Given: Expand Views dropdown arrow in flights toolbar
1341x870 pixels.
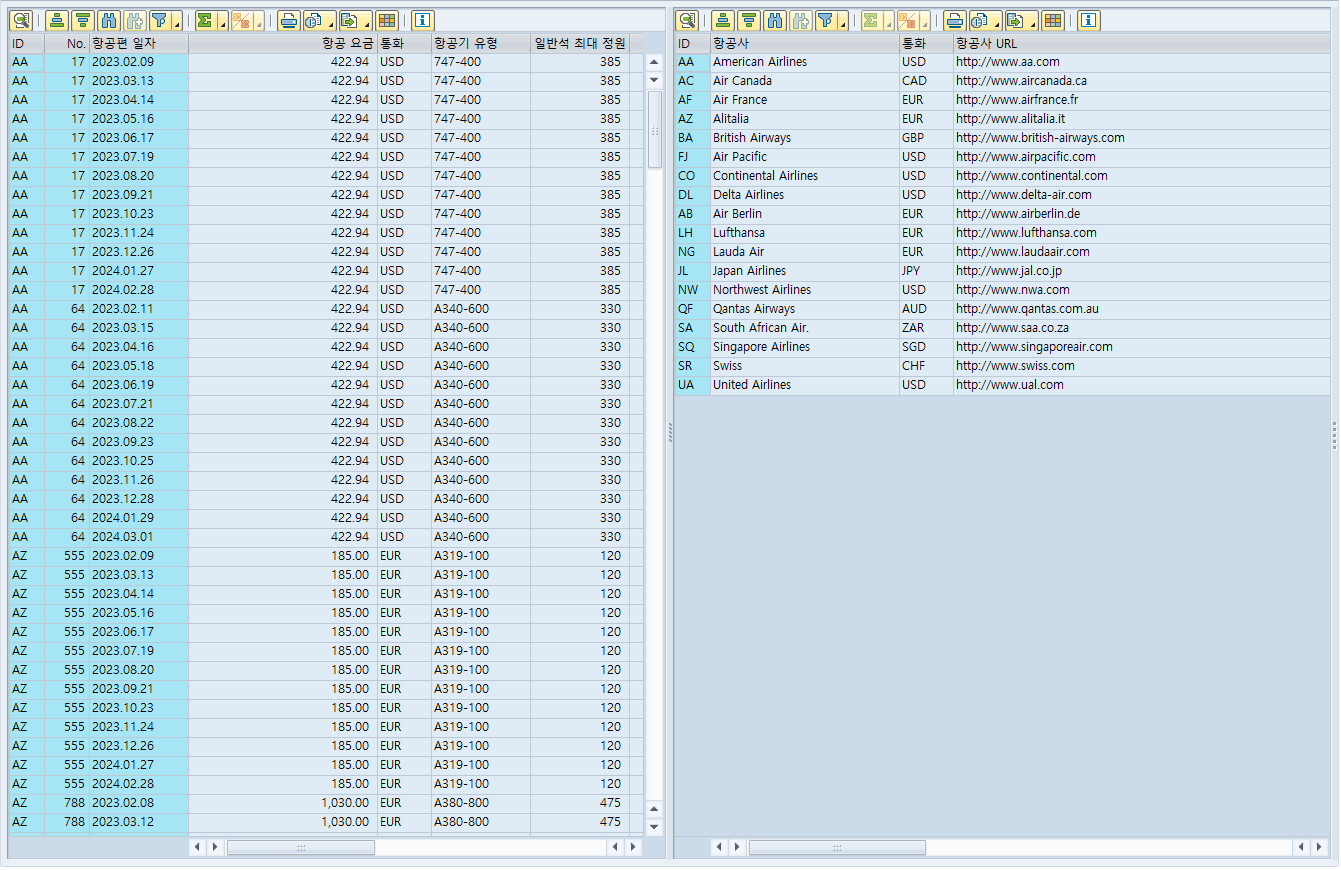Looking at the screenshot, I should pyautogui.click(x=331, y=20).
